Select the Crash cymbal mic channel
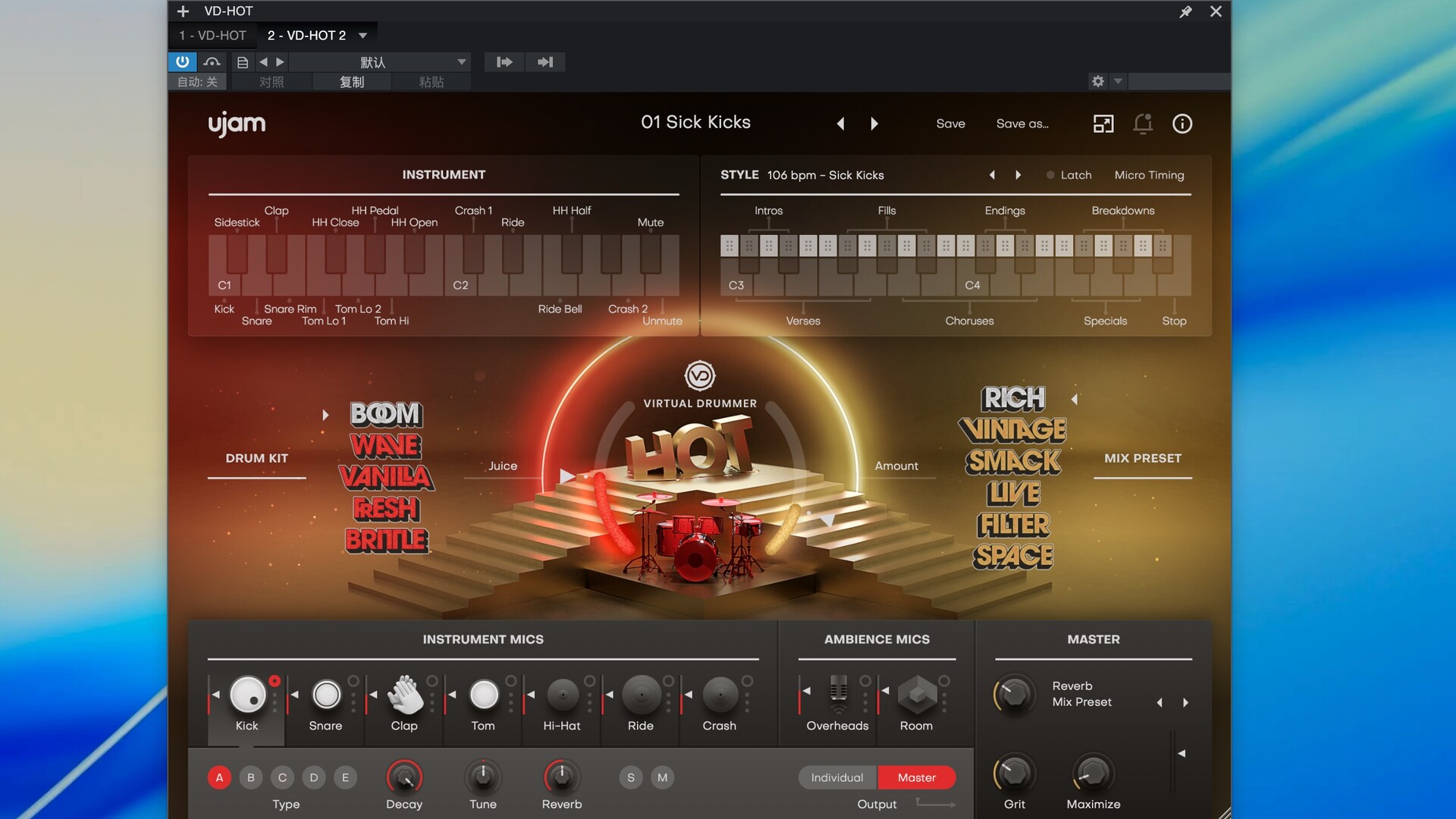This screenshot has width=1456, height=819. coord(720,694)
